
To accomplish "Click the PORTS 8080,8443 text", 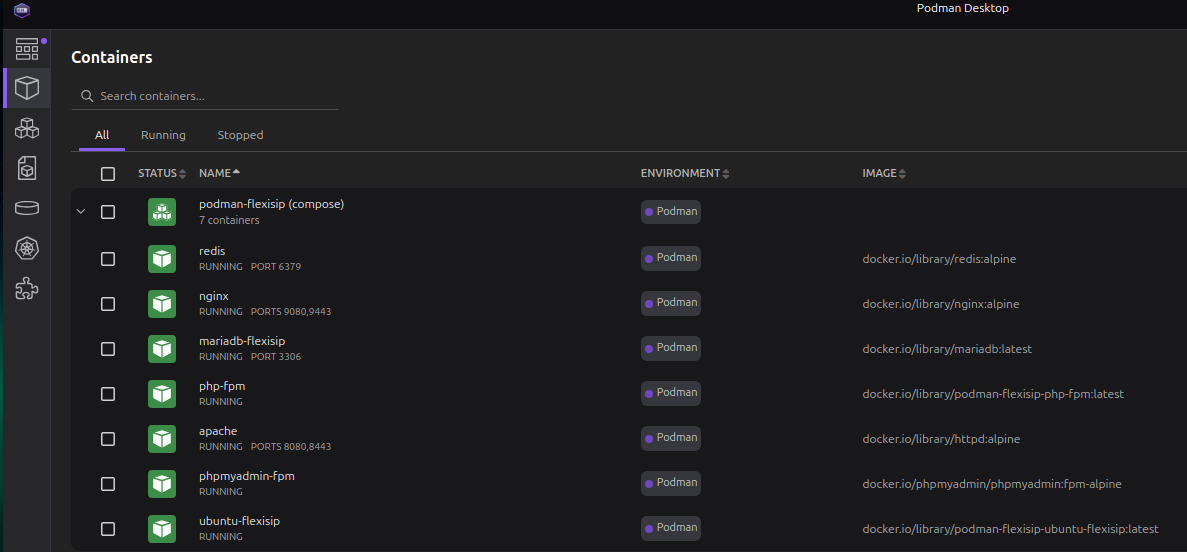I will coord(291,447).
